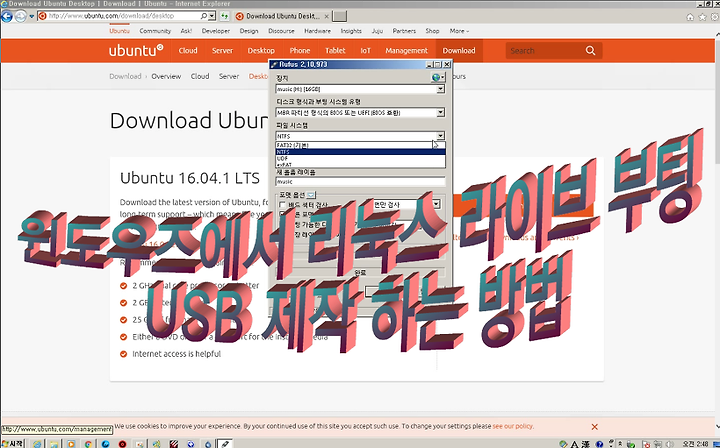Viewport: 720px width, 448px height.
Task: Choose FAT32 from the file system list
Action: [x=360, y=145]
